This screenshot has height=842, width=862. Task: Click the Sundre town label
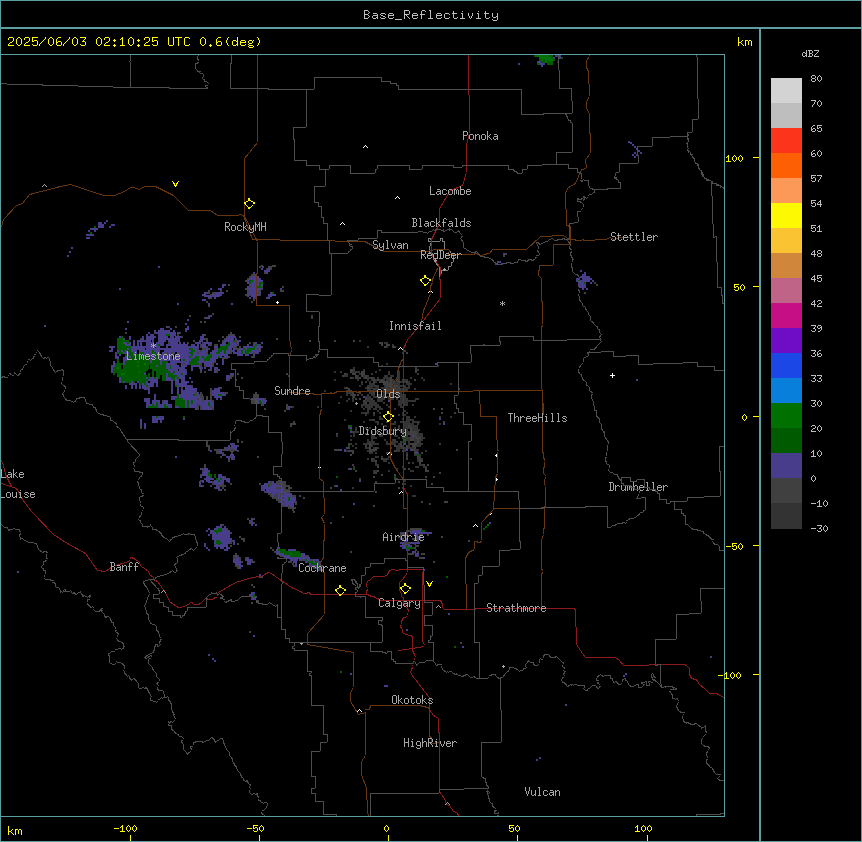click(x=292, y=391)
